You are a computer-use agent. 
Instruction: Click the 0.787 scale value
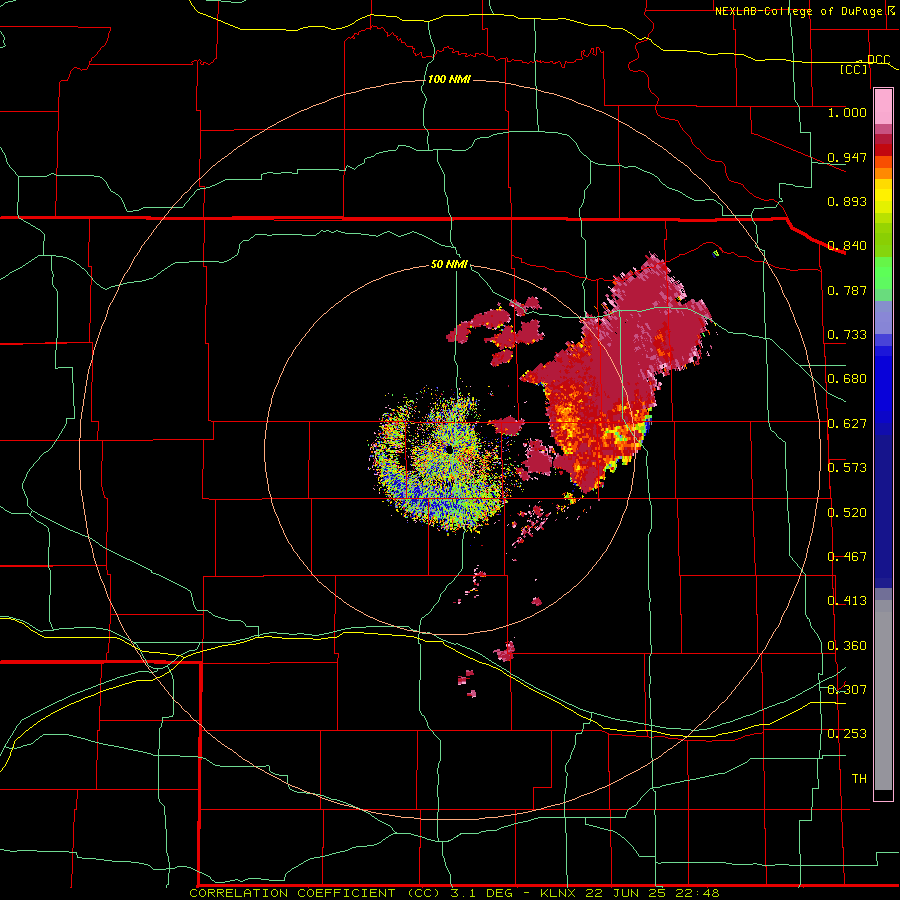click(x=847, y=290)
